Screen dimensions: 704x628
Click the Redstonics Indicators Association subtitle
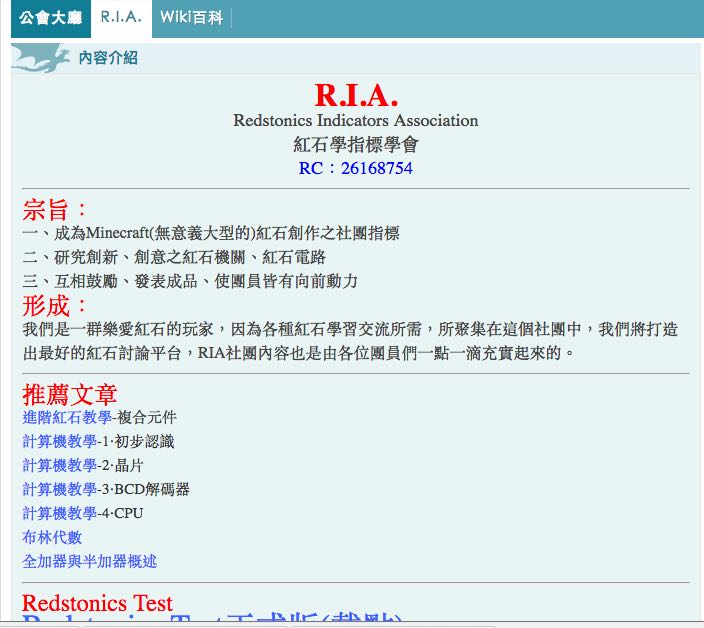[355, 121]
